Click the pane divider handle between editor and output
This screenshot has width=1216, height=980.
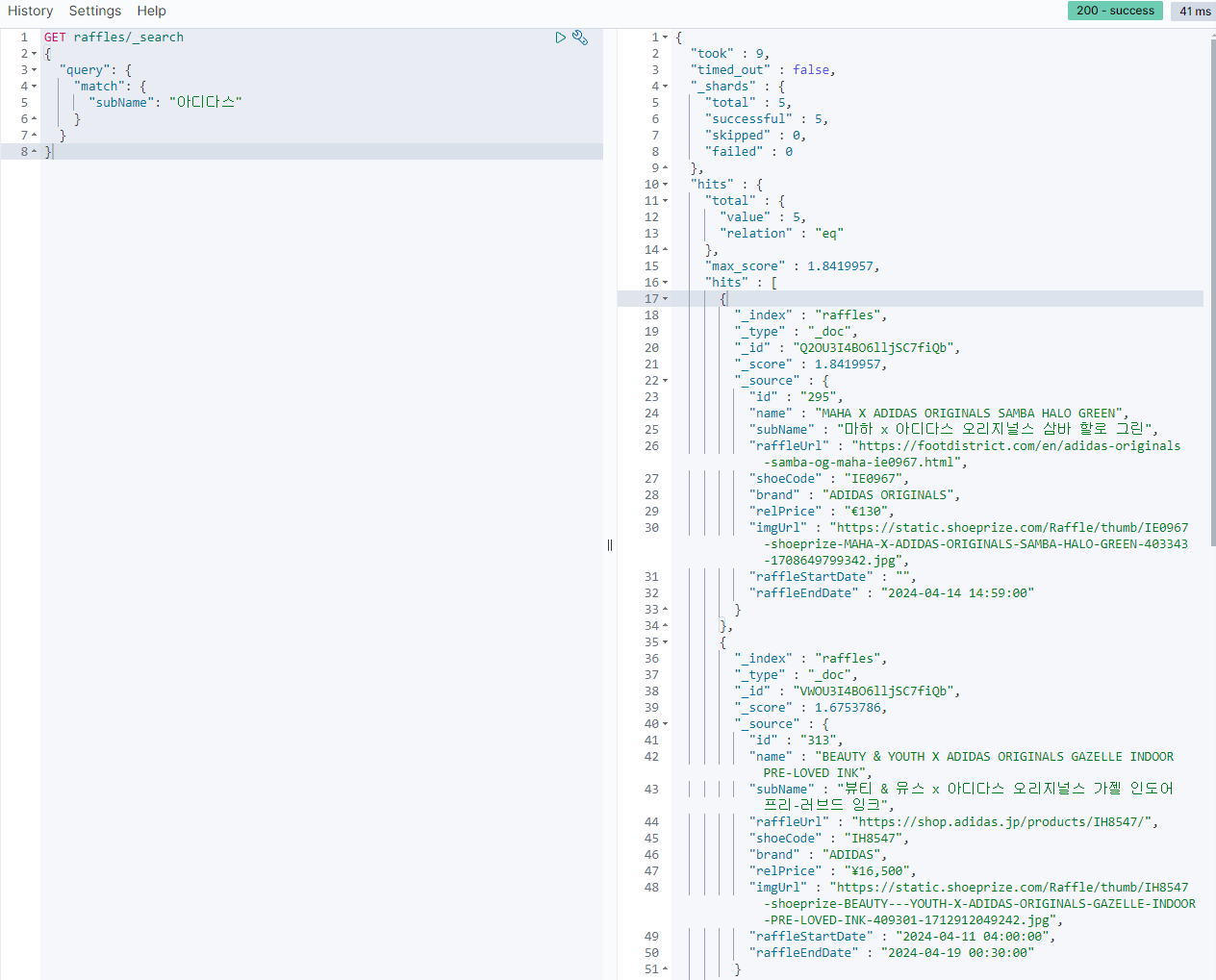[610, 545]
